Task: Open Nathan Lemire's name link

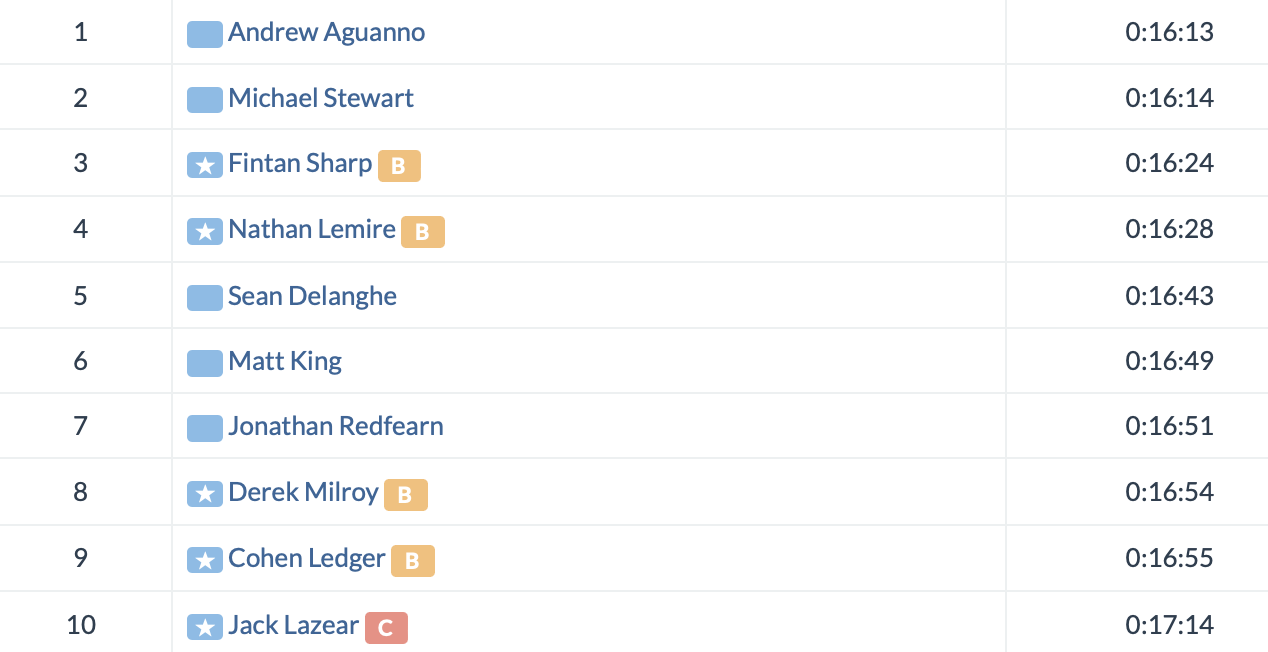Action: [311, 229]
